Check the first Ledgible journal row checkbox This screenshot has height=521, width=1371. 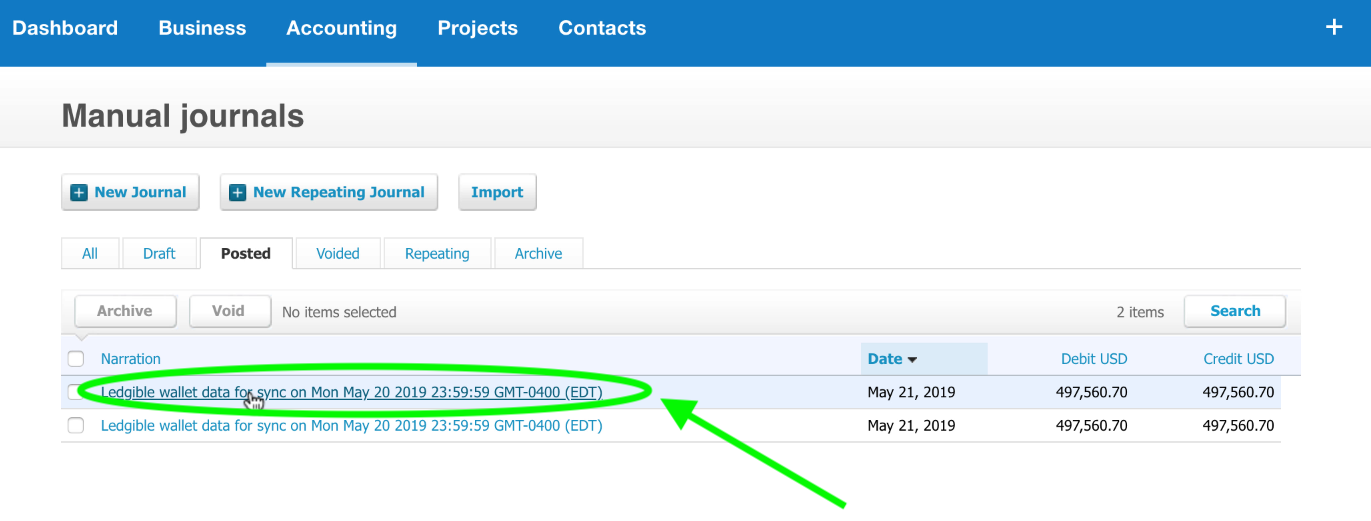[75, 392]
